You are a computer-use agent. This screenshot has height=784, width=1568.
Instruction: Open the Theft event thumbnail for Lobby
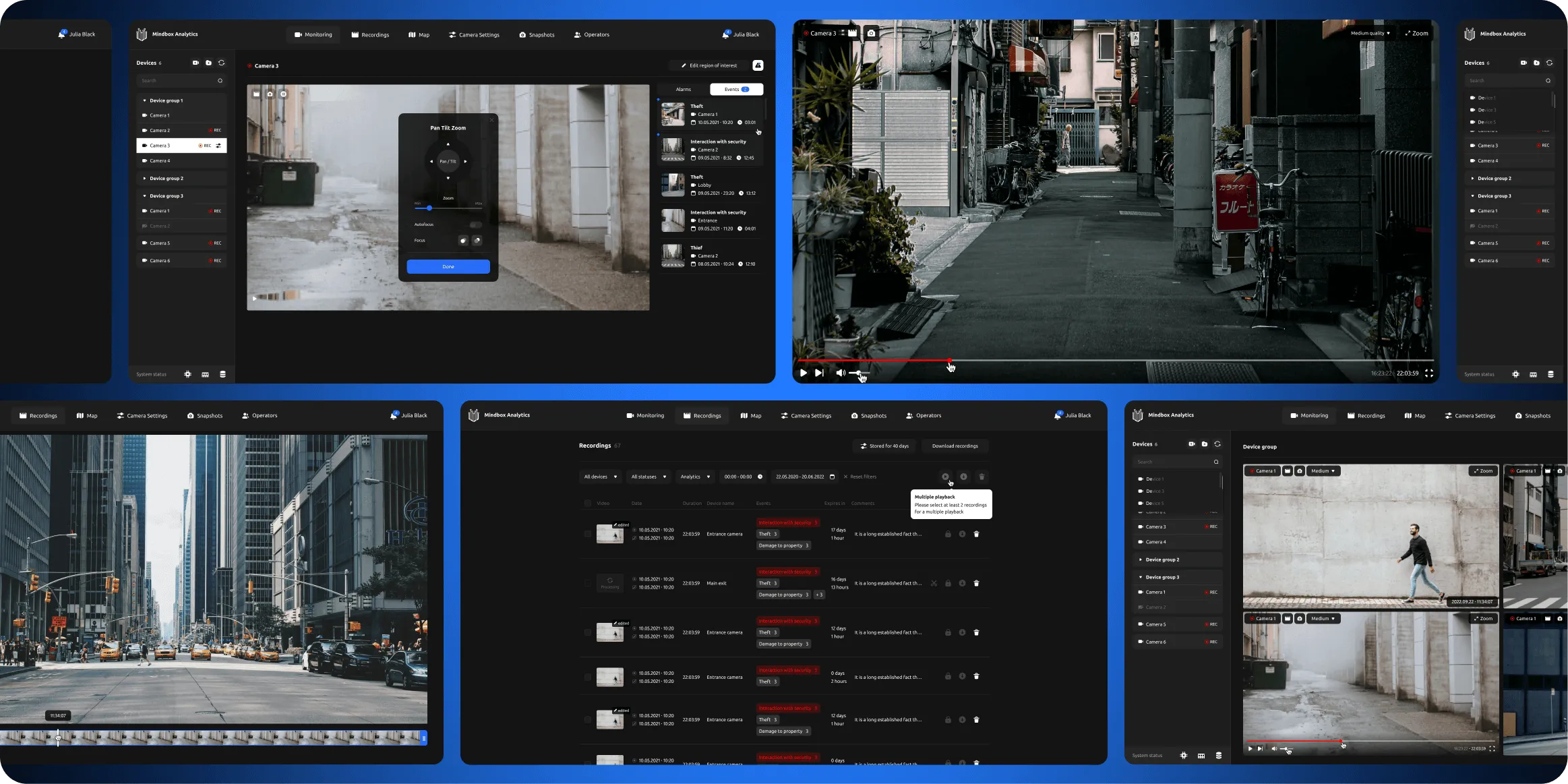[x=673, y=185]
